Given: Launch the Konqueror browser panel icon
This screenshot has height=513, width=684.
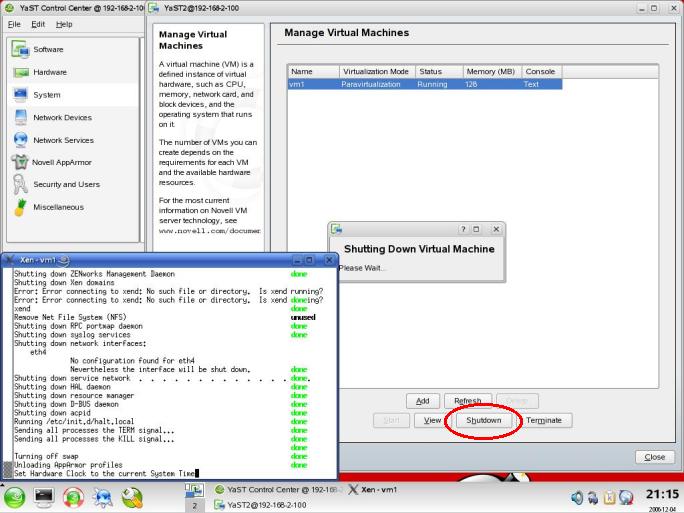Looking at the screenshot, I should [103, 498].
